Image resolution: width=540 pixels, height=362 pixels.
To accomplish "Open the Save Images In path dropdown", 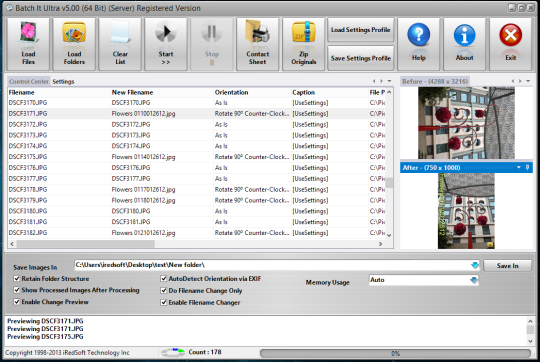I will (475, 265).
